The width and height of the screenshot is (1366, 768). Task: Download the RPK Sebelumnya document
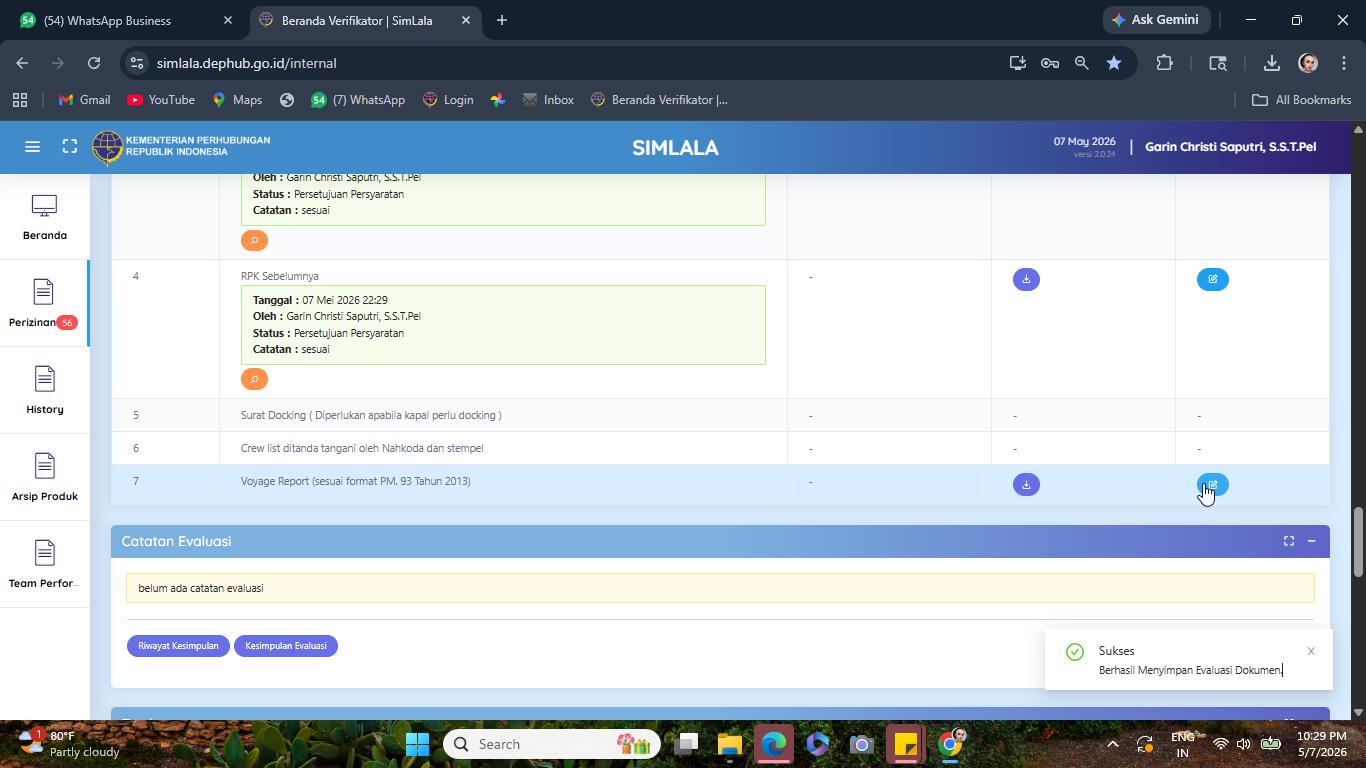[x=1026, y=279]
